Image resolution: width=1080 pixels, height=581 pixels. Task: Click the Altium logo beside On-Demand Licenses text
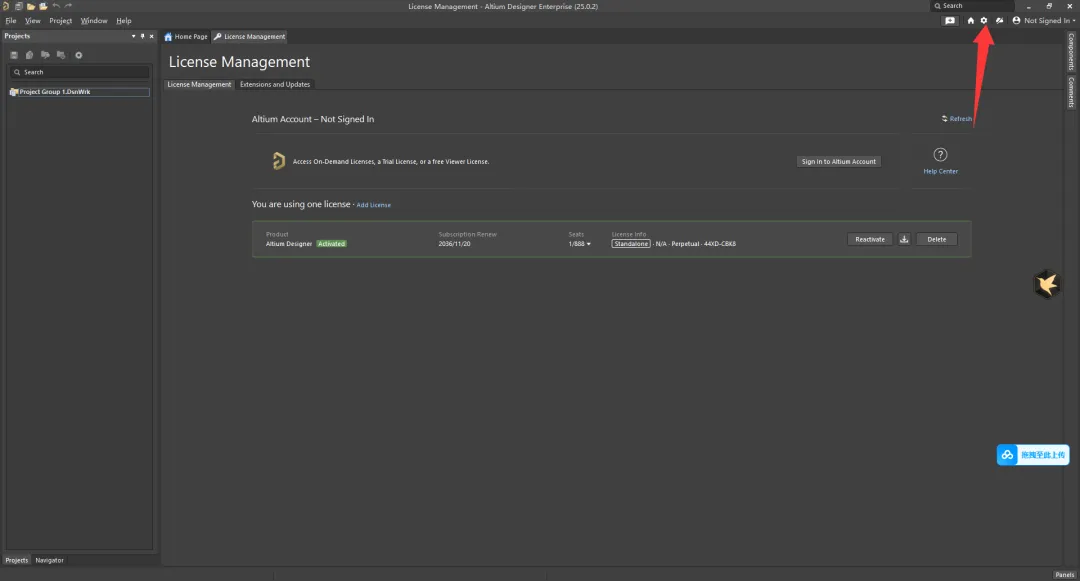[278, 161]
